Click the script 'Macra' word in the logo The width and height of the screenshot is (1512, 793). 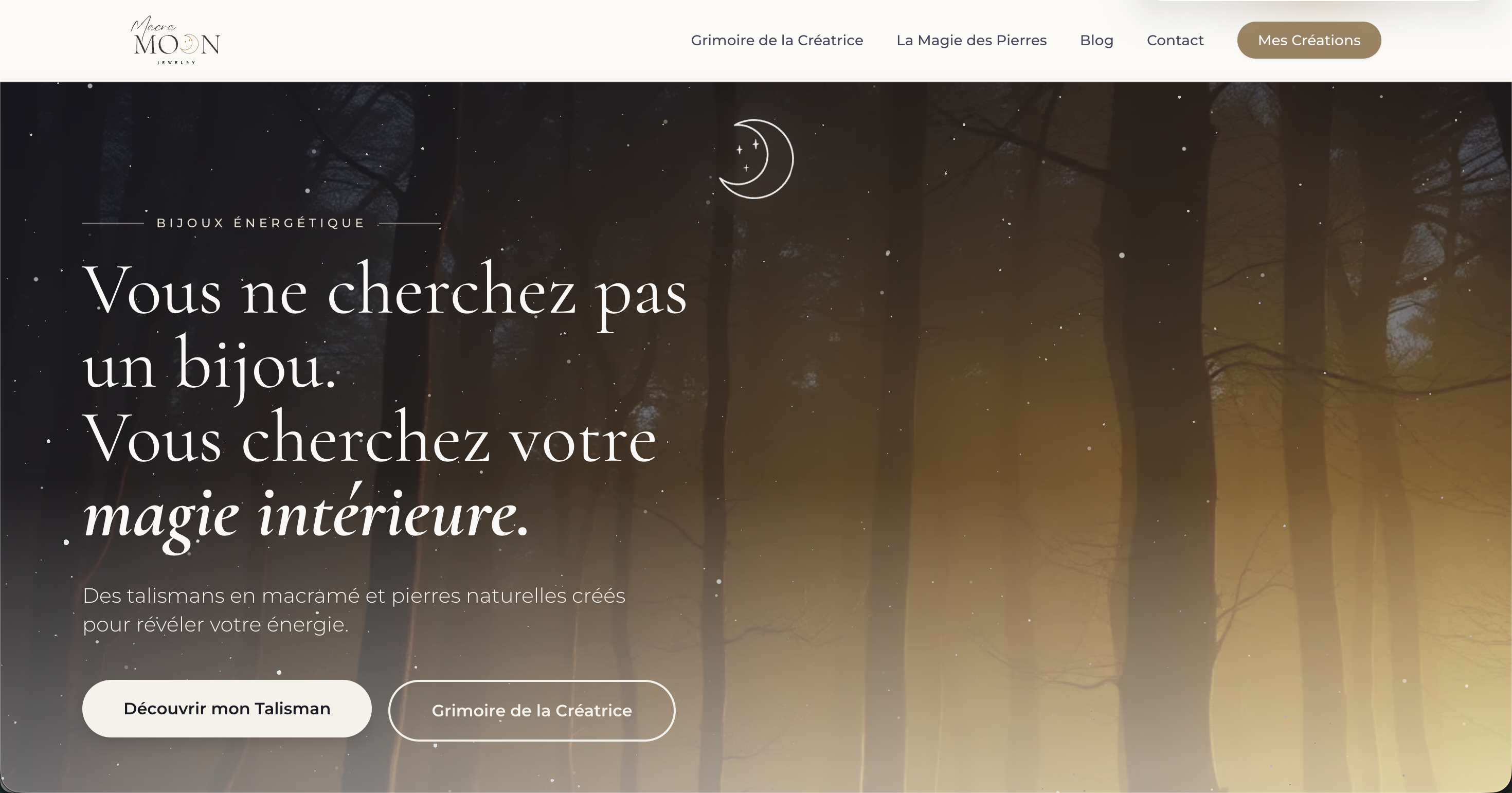pos(153,25)
